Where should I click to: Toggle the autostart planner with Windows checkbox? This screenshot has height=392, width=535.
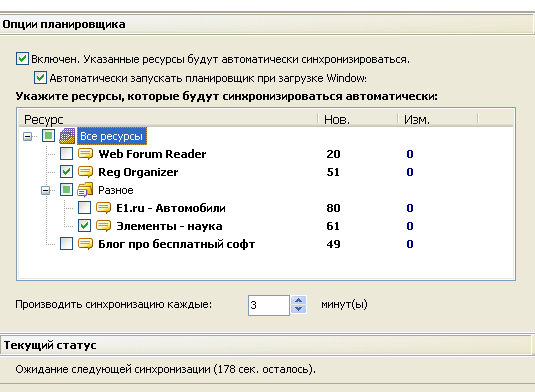[40, 77]
